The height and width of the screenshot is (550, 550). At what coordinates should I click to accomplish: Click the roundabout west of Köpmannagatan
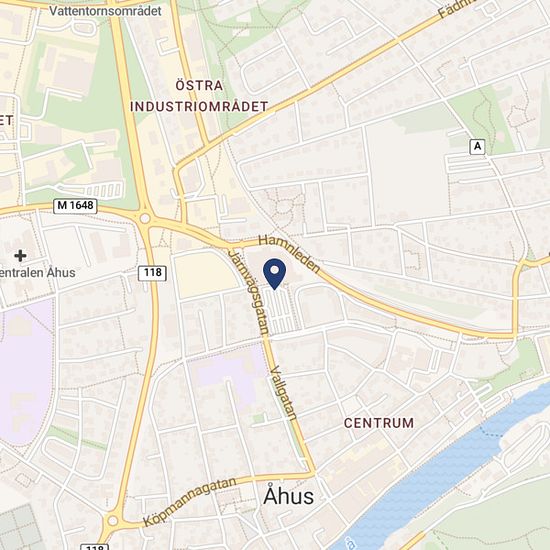click(x=113, y=521)
